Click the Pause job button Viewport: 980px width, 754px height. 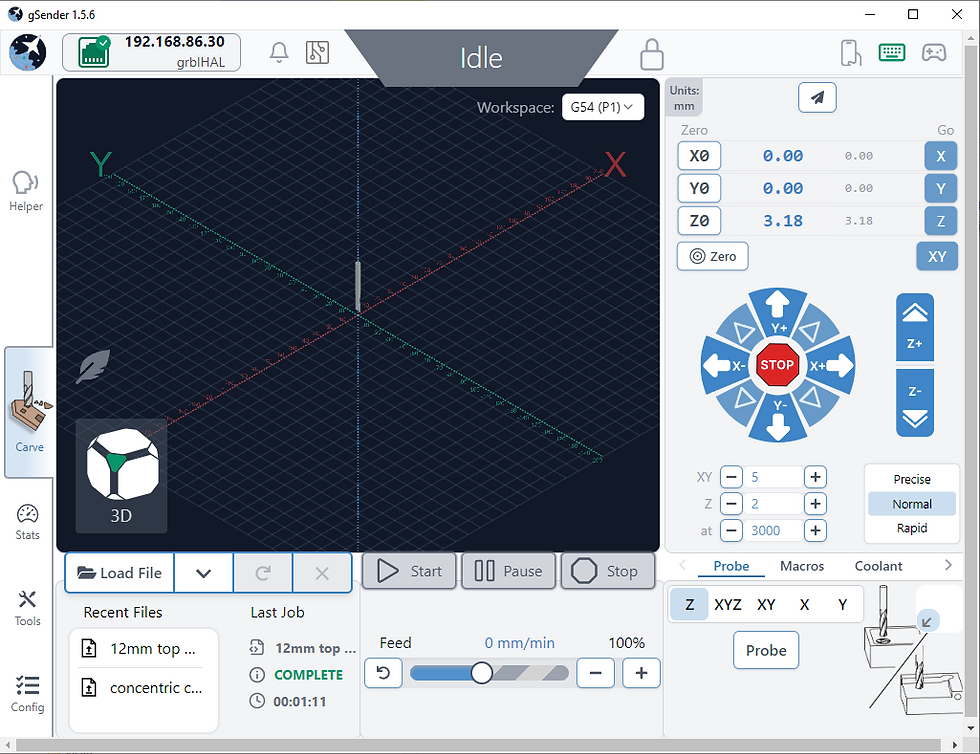(x=508, y=571)
